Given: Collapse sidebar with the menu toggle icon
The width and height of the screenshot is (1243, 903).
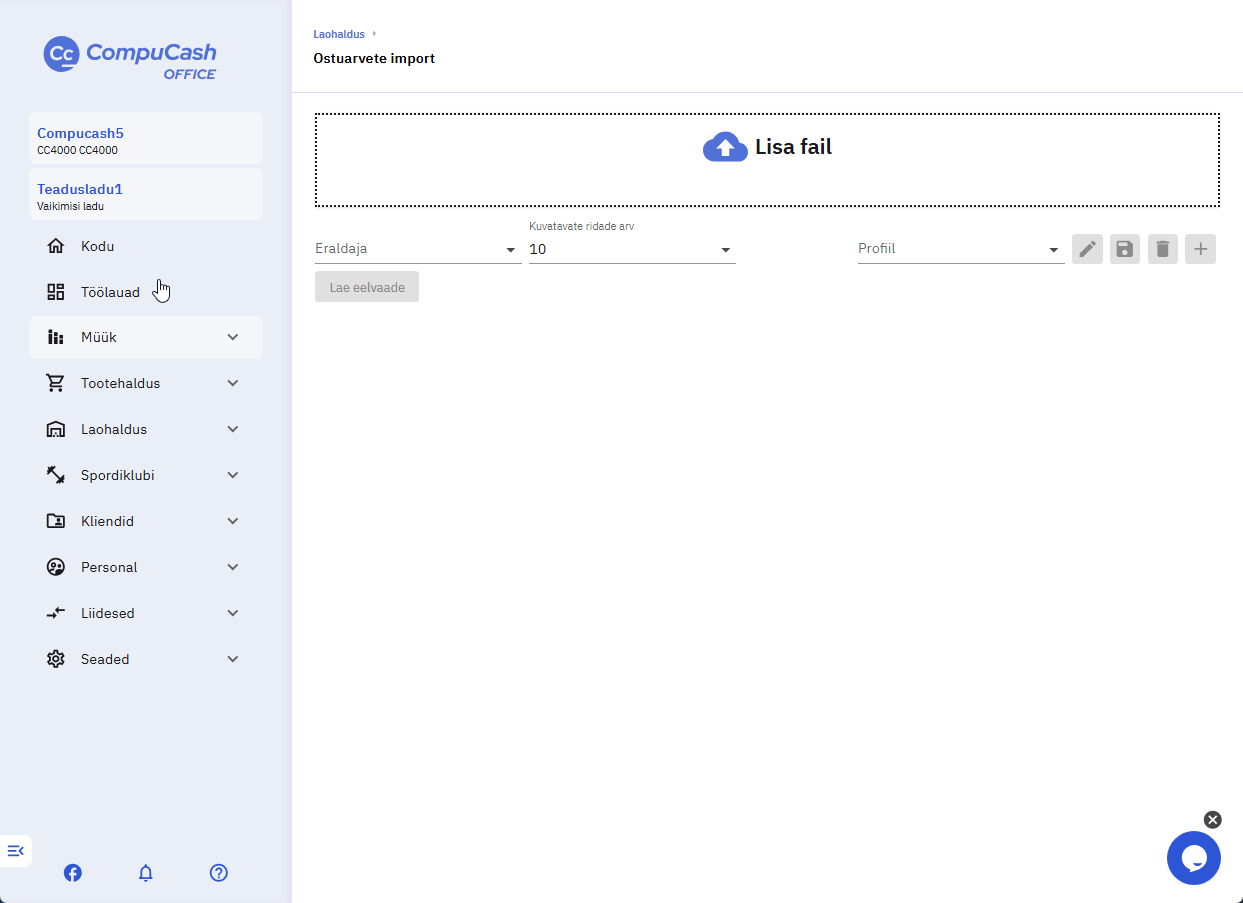Looking at the screenshot, I should coord(16,851).
